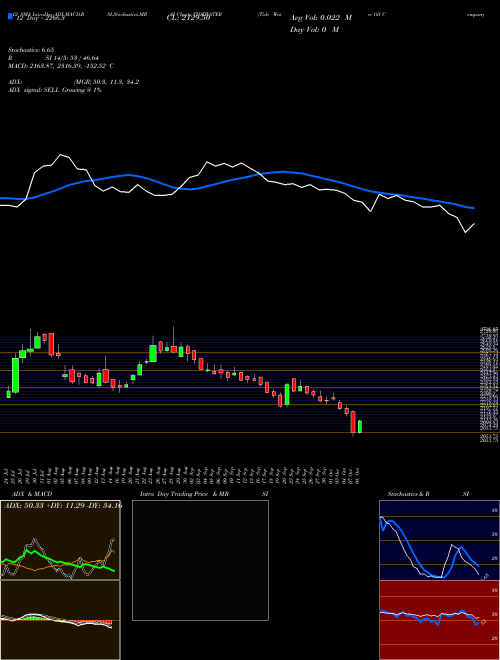Viewport: 500px width, 660px height.
Task: Click the 'SI 14/3: 33 / 46.64' reading
Action: point(72,58)
